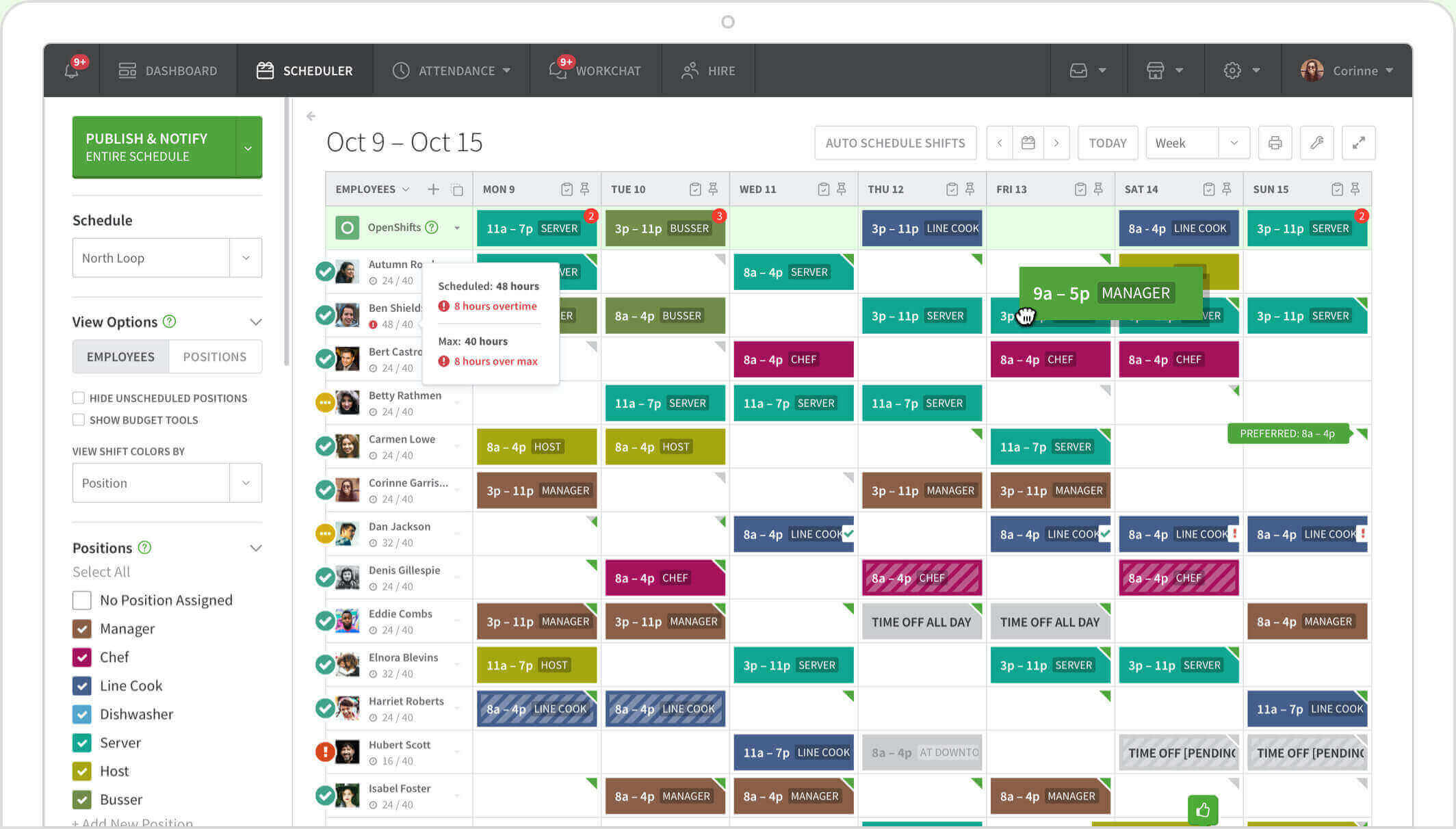Click the Today navigation button
This screenshot has height=829, width=1456.
1108,143
